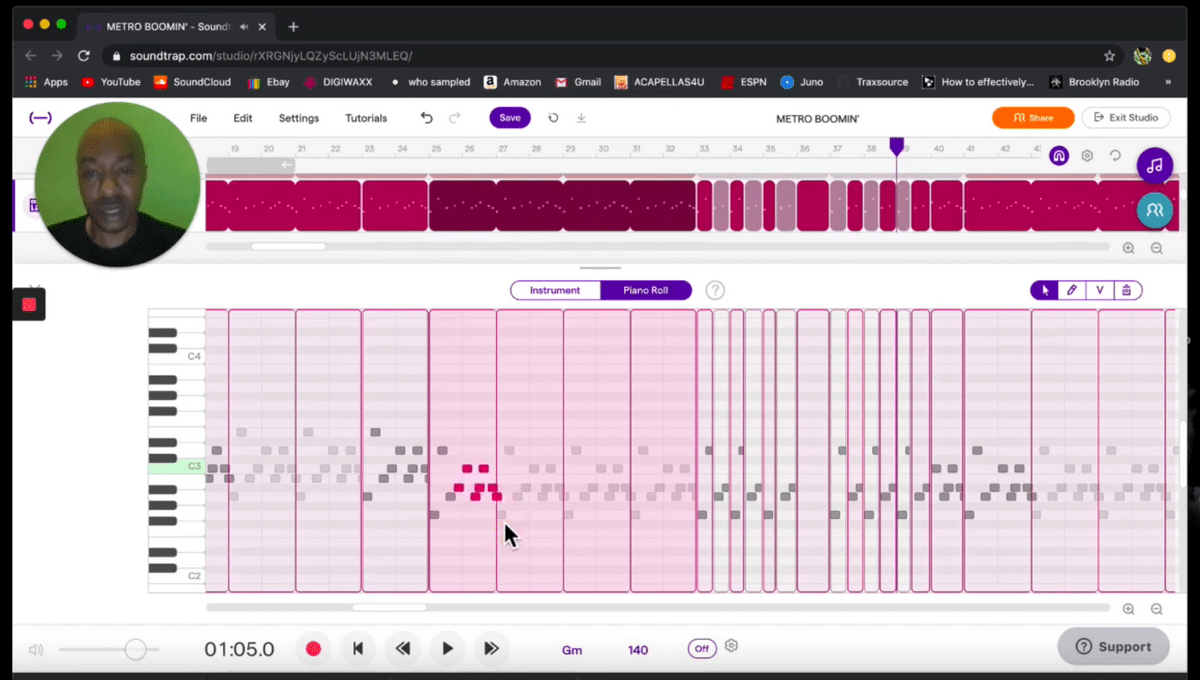Open the Edit menu
Viewport: 1200px width, 680px height.
pyautogui.click(x=243, y=118)
